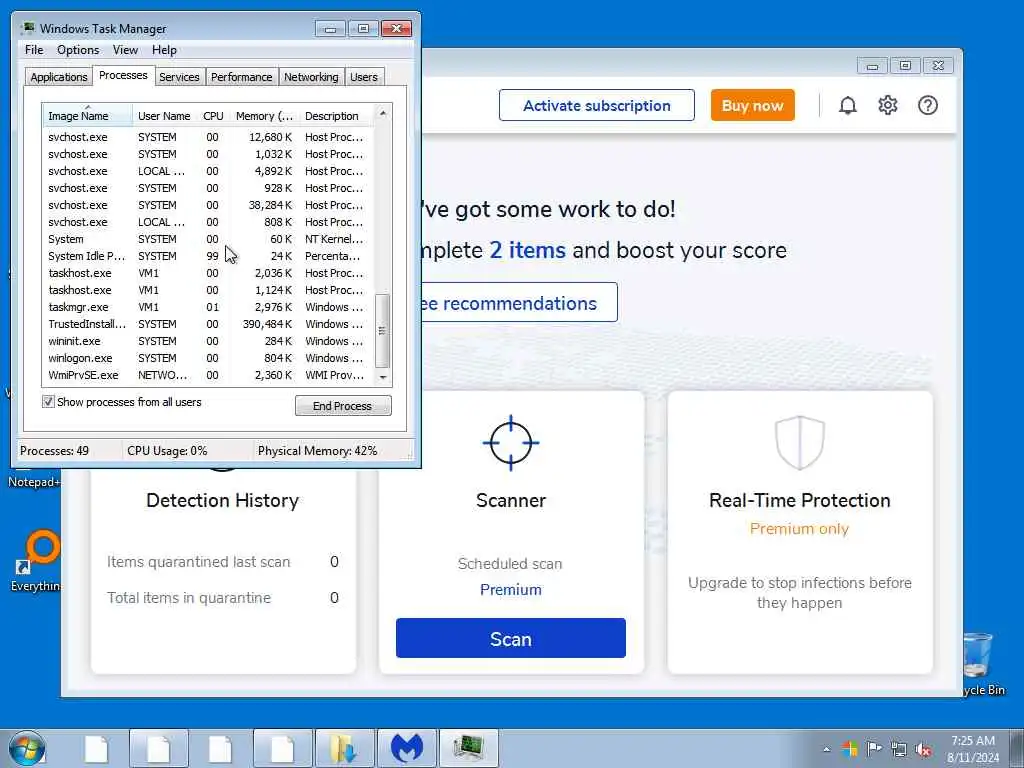Click the 2 items link
The height and width of the screenshot is (768, 1024).
[528, 250]
